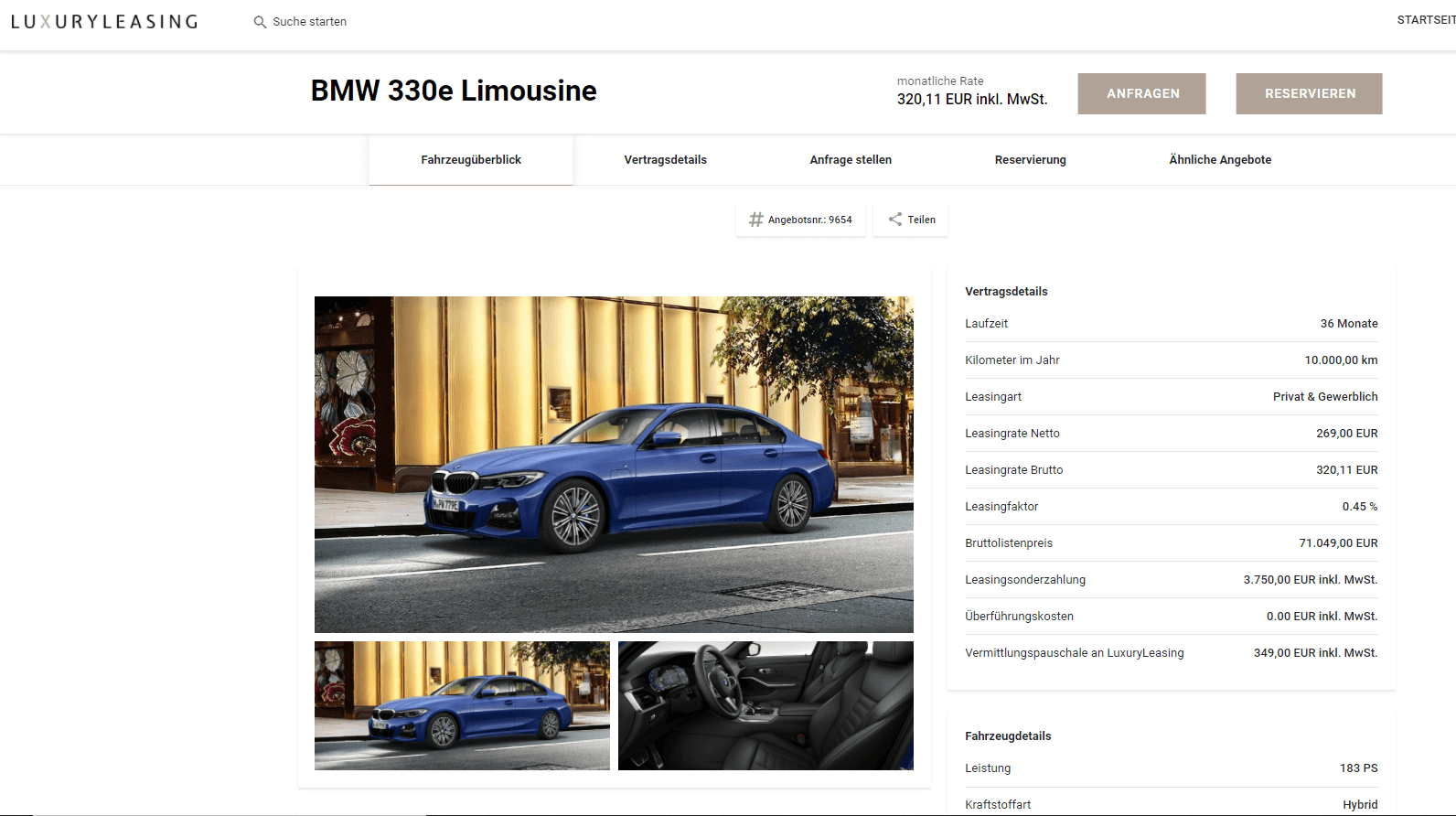Open the Anfrage stellen tab
1456x816 pixels.
(x=851, y=160)
